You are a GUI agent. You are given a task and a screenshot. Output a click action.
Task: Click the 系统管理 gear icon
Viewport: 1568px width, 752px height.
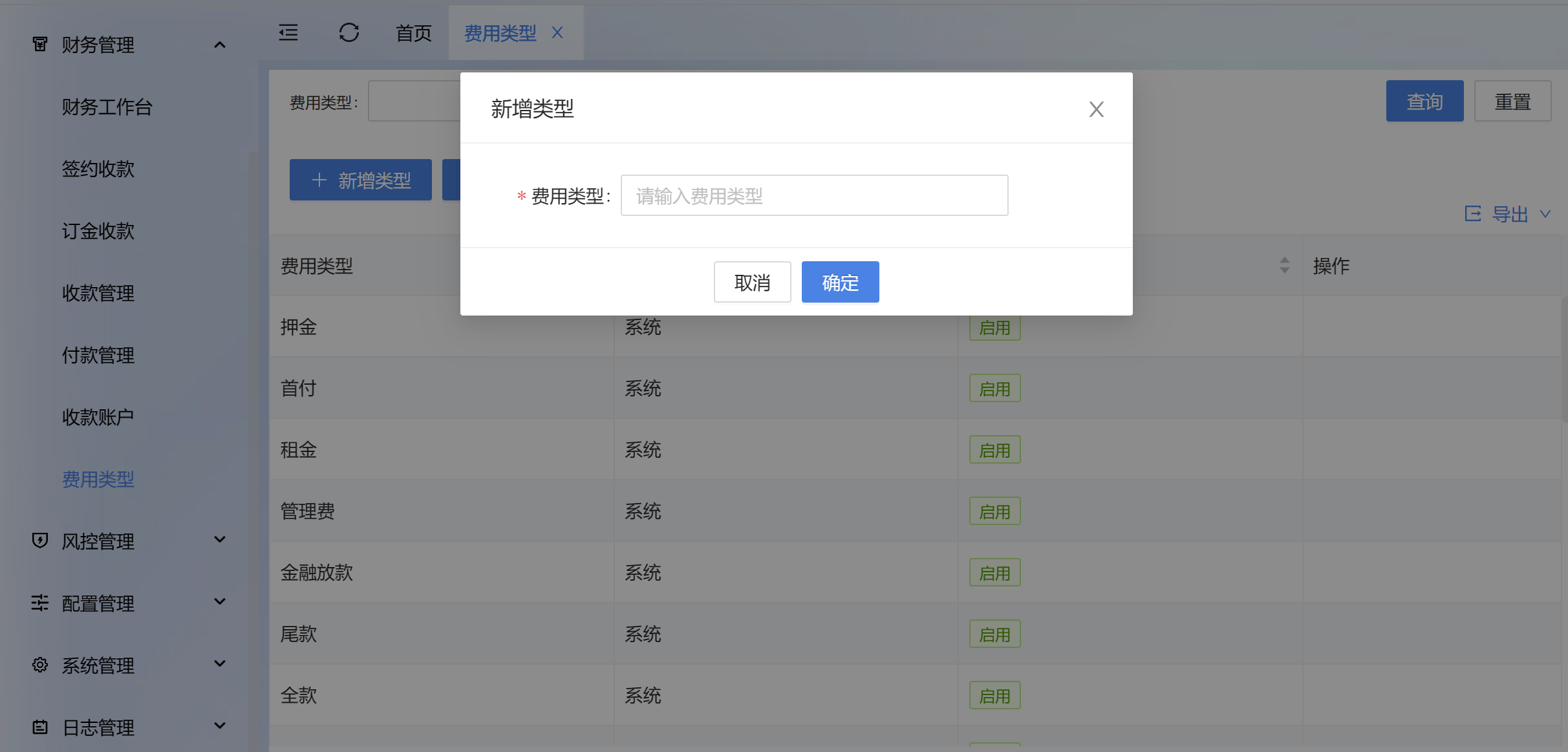[40, 665]
